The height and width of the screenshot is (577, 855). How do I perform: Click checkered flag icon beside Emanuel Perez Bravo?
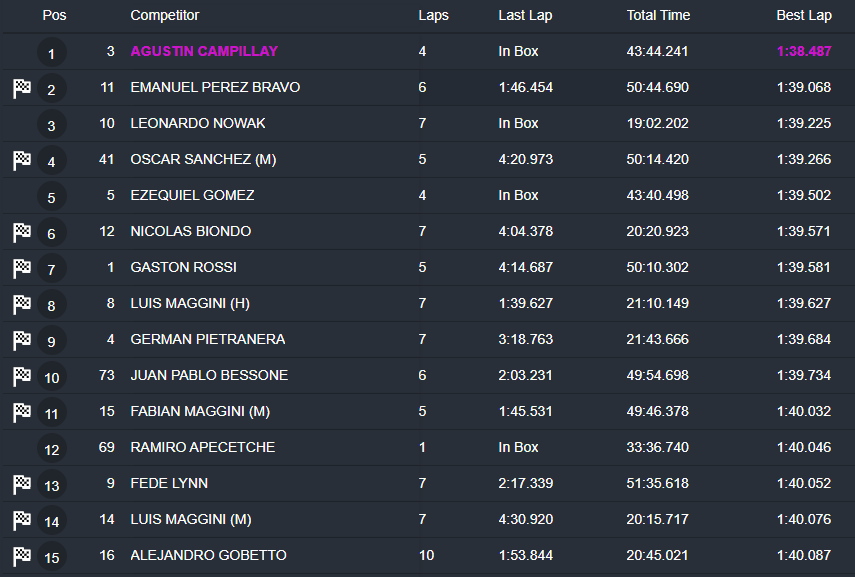click(22, 88)
